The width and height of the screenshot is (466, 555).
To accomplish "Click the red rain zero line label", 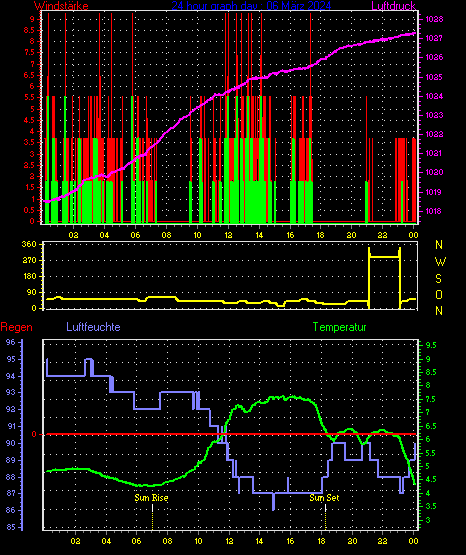I will (34, 434).
